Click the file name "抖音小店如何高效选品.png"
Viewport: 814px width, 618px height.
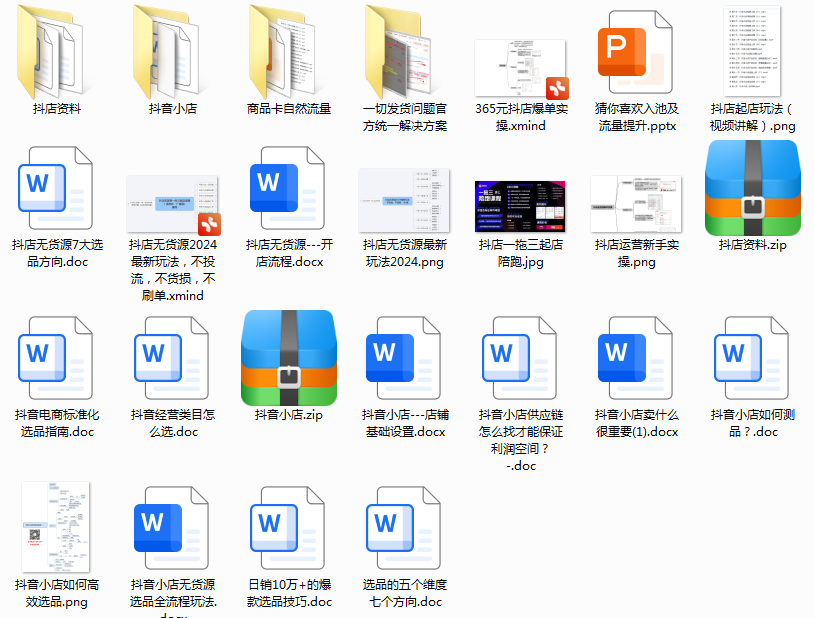(57, 593)
